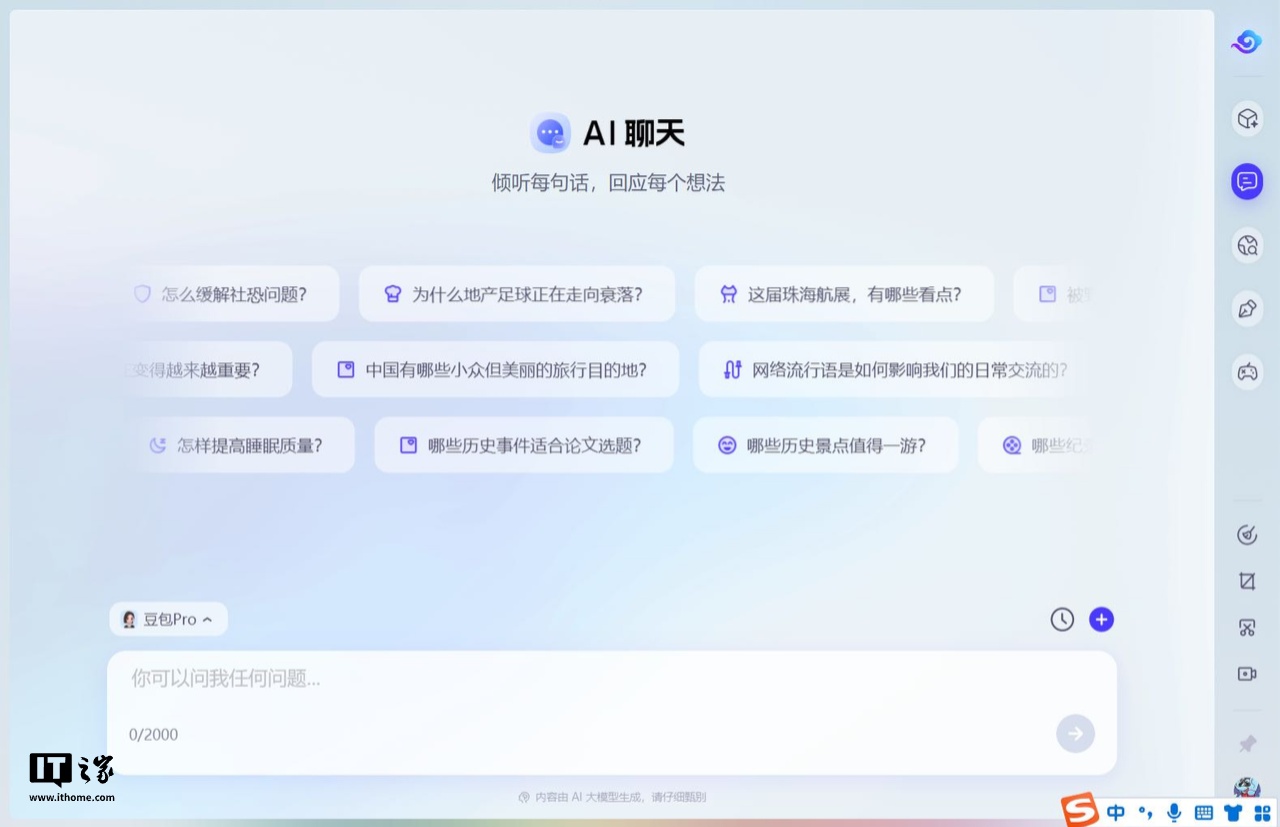
Task: Select the AI search globe icon
Action: point(1247,244)
